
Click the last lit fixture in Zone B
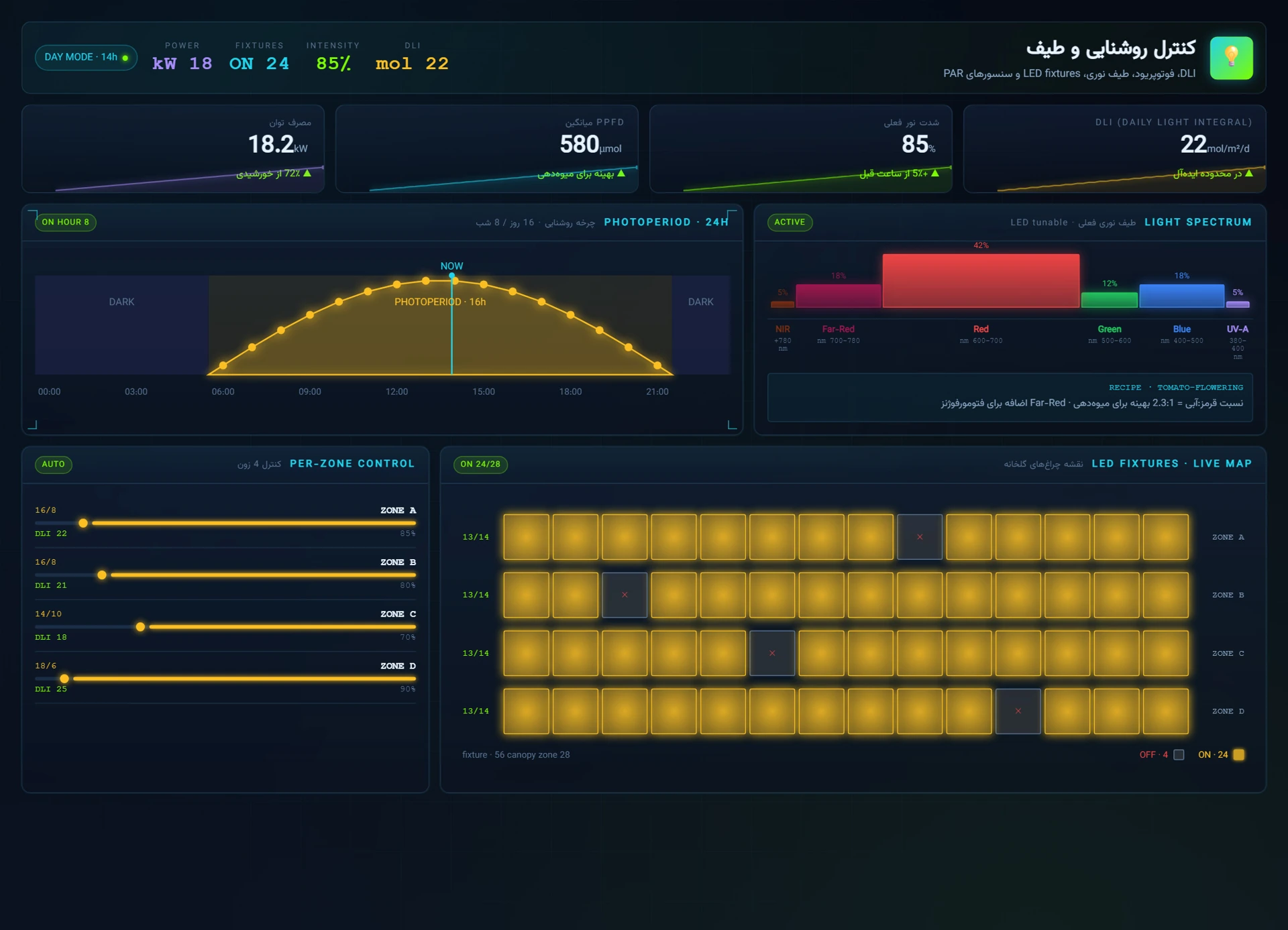[x=1166, y=595]
